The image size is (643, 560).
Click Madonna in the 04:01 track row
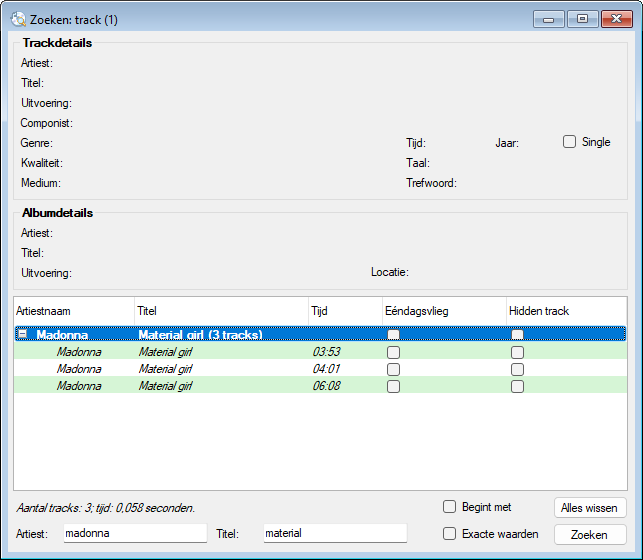[x=79, y=369]
